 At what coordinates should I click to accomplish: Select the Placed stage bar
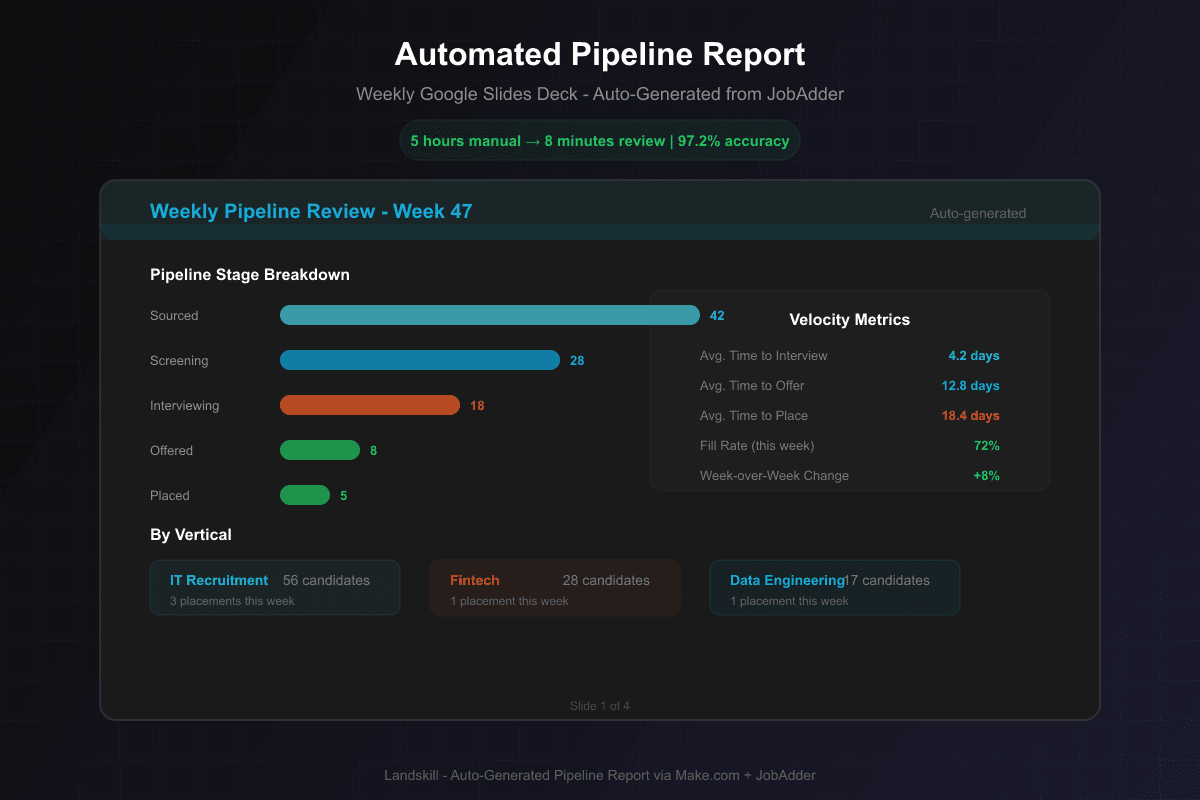pos(304,495)
